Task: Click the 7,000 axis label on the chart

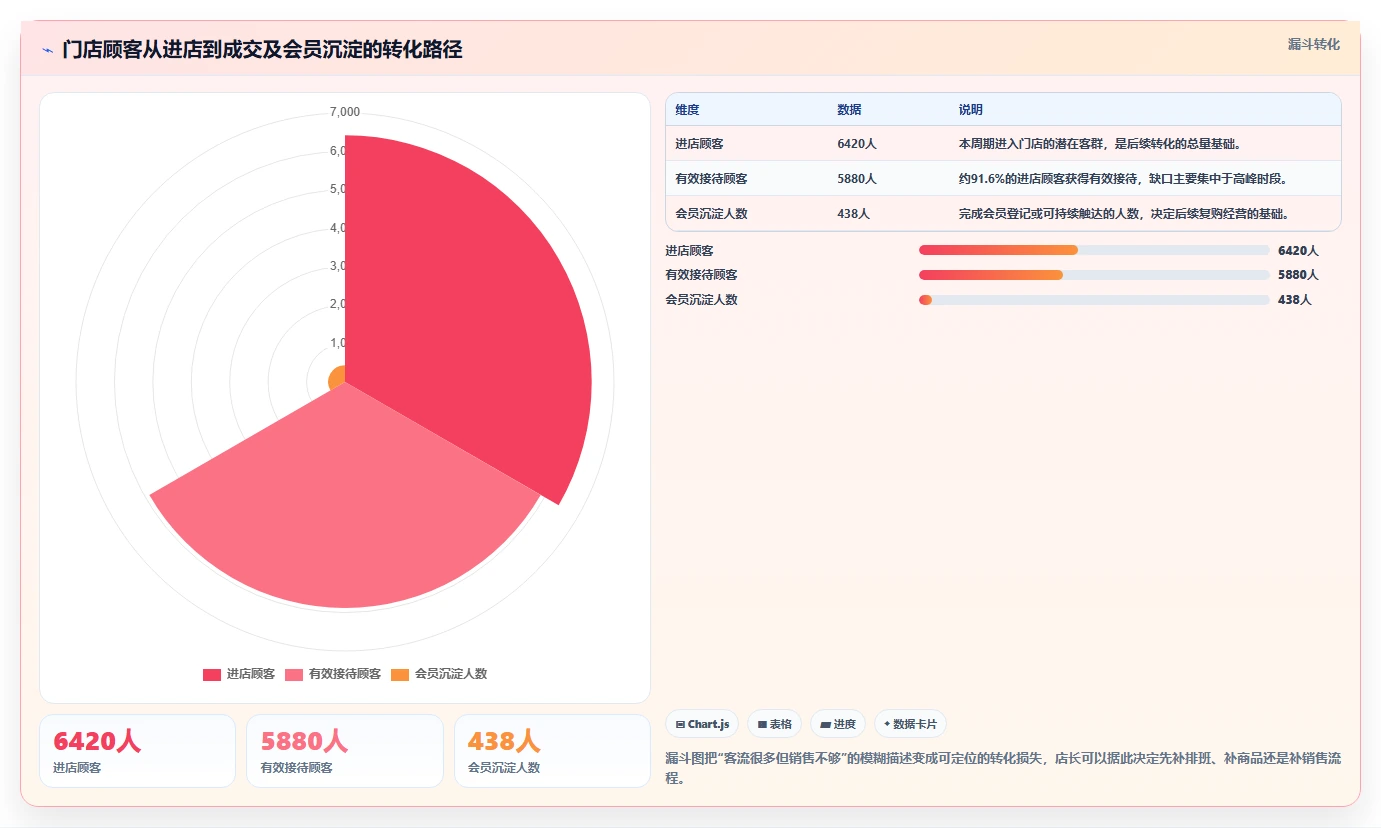Action: (345, 112)
